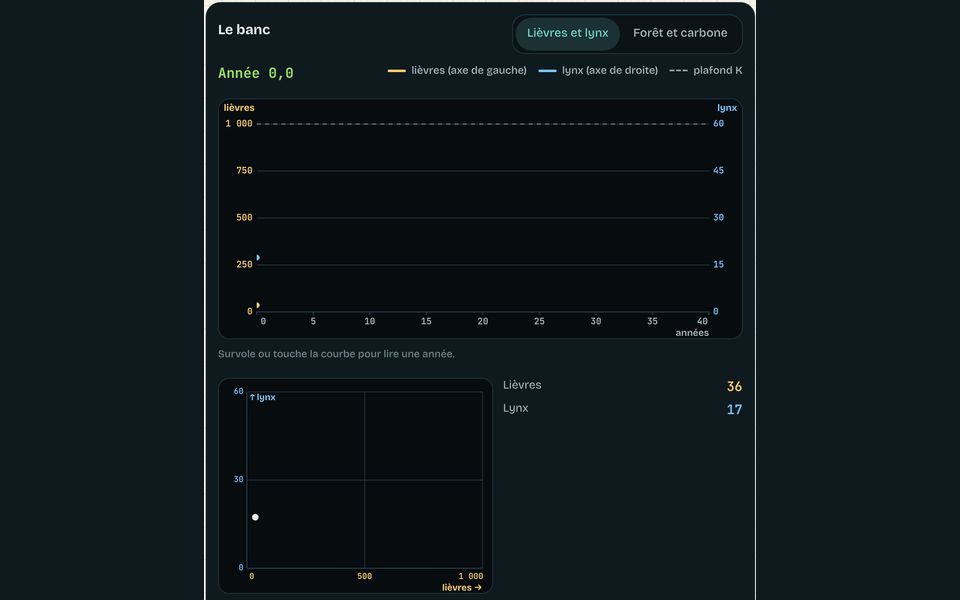960x600 pixels.
Task: Click the Lynx value "17"
Action: [x=734, y=410]
